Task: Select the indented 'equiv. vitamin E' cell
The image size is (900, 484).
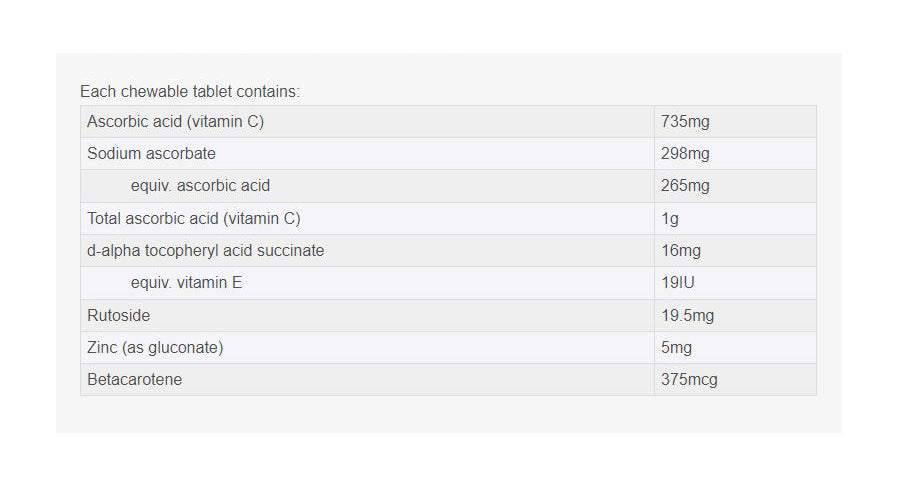Action: click(186, 283)
